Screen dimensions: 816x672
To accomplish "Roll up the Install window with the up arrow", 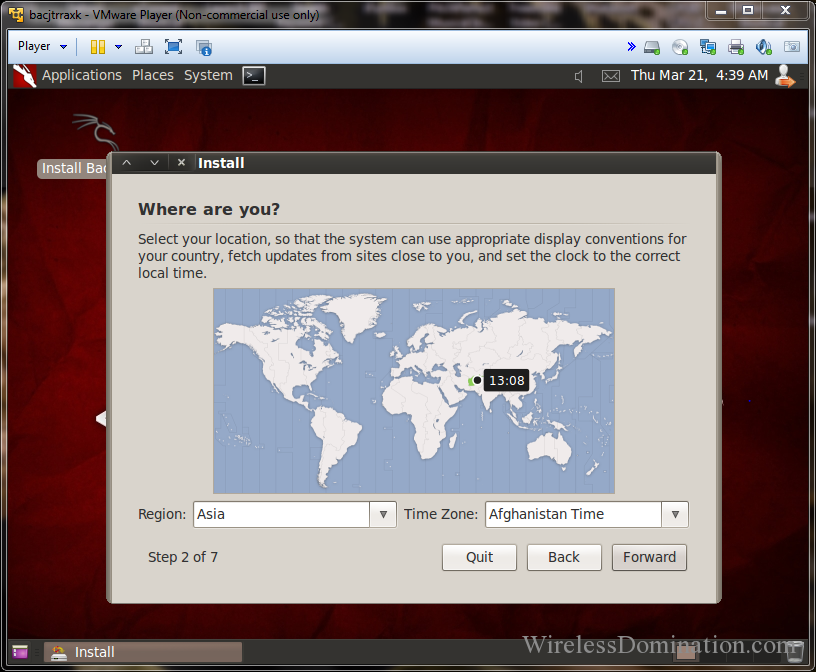I will [x=126, y=163].
